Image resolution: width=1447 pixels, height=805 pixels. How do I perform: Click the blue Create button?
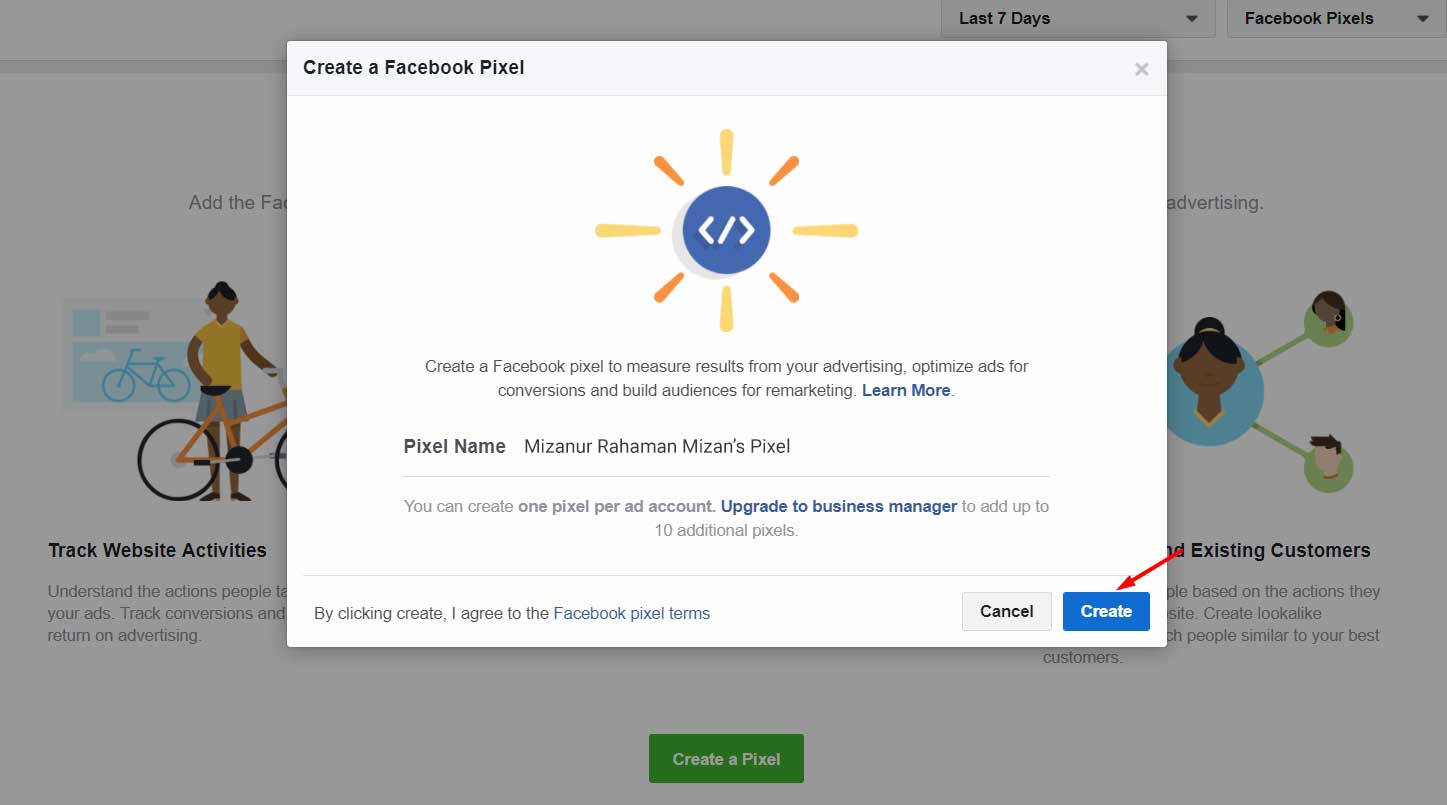(x=1106, y=611)
